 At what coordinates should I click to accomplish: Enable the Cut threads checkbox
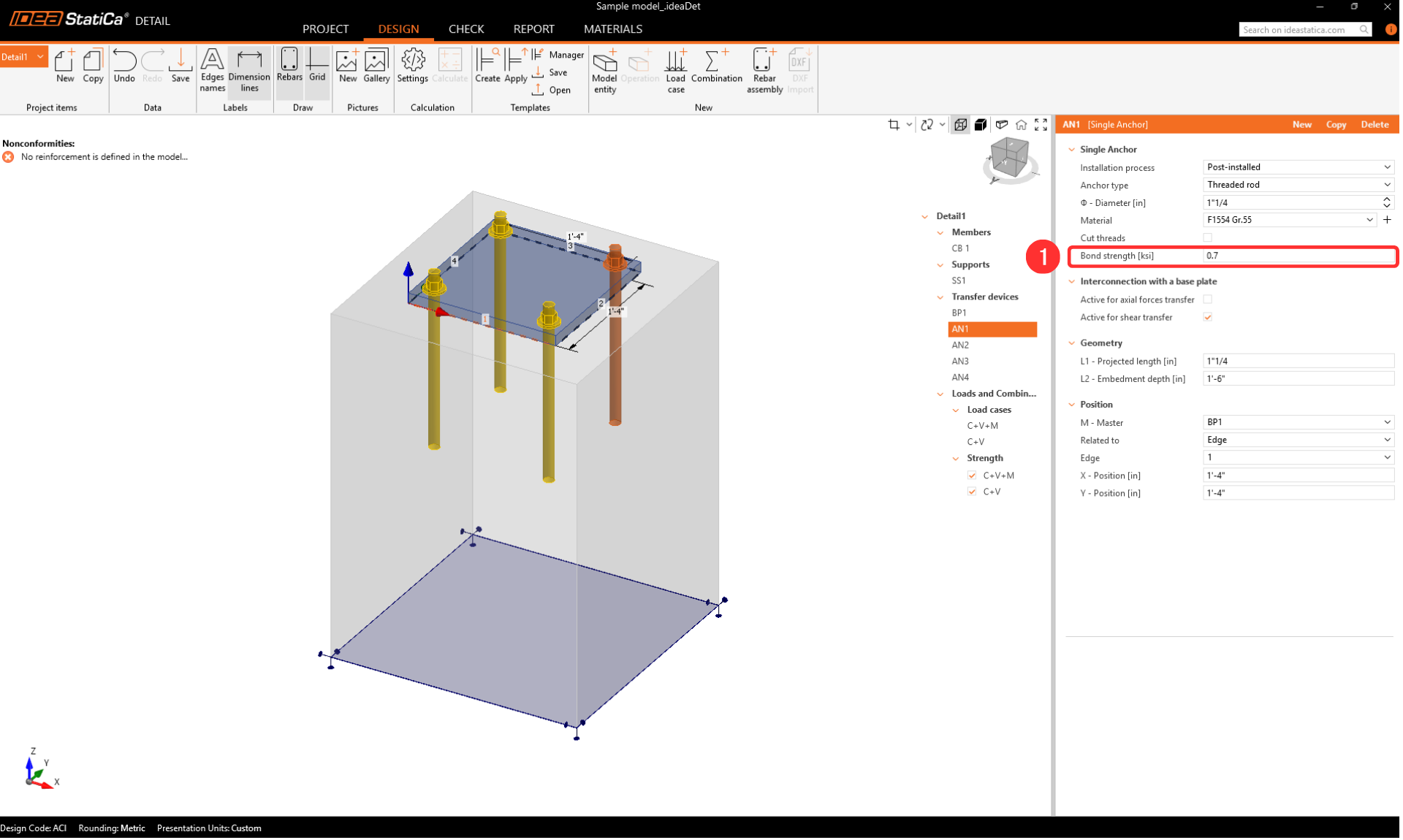pos(1207,237)
